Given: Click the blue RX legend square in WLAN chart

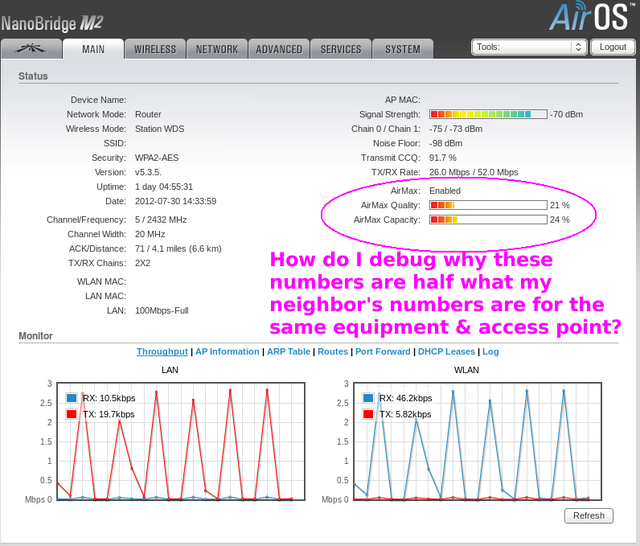Looking at the screenshot, I should tap(368, 398).
